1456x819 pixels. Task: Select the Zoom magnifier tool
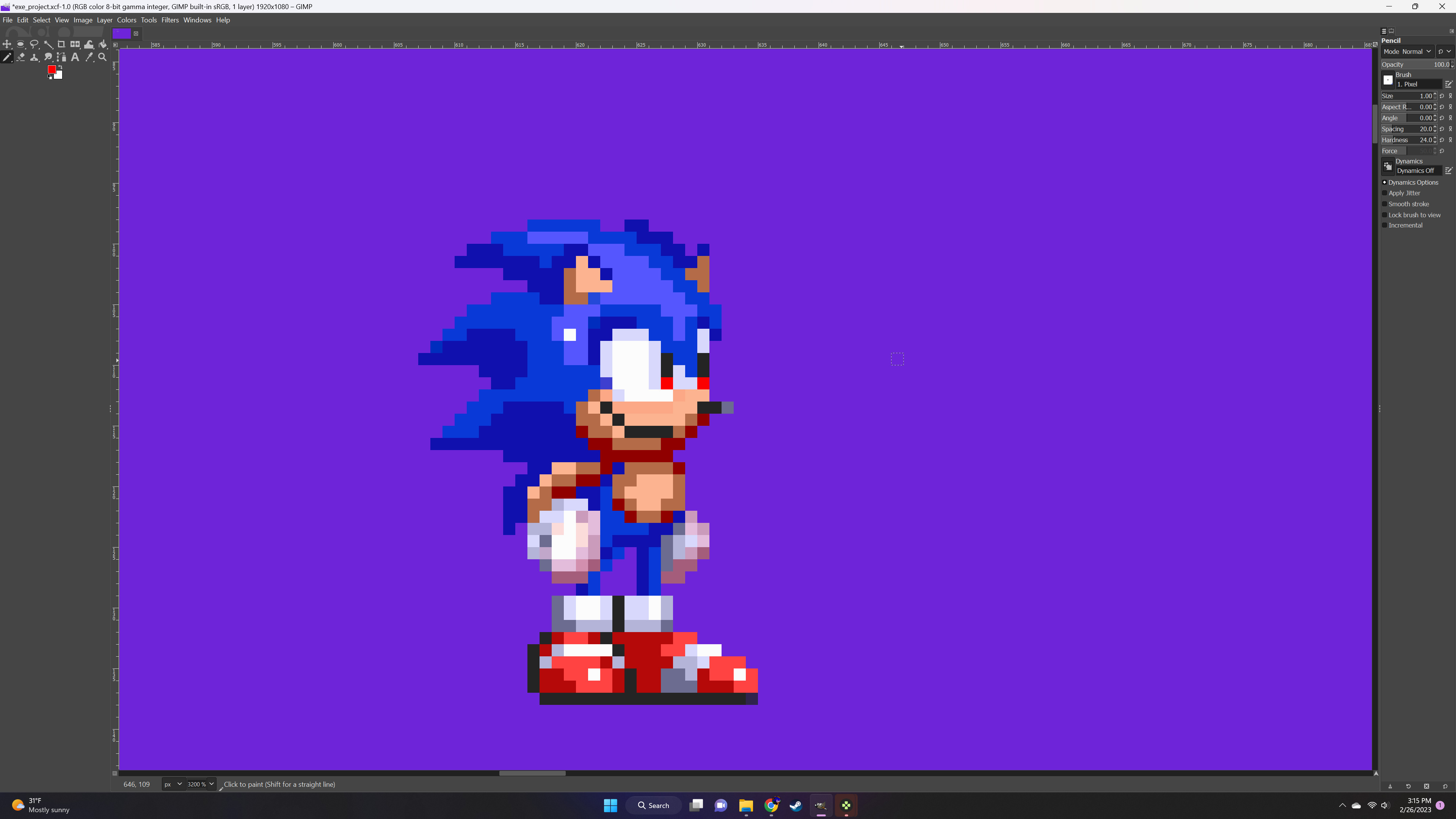102,56
